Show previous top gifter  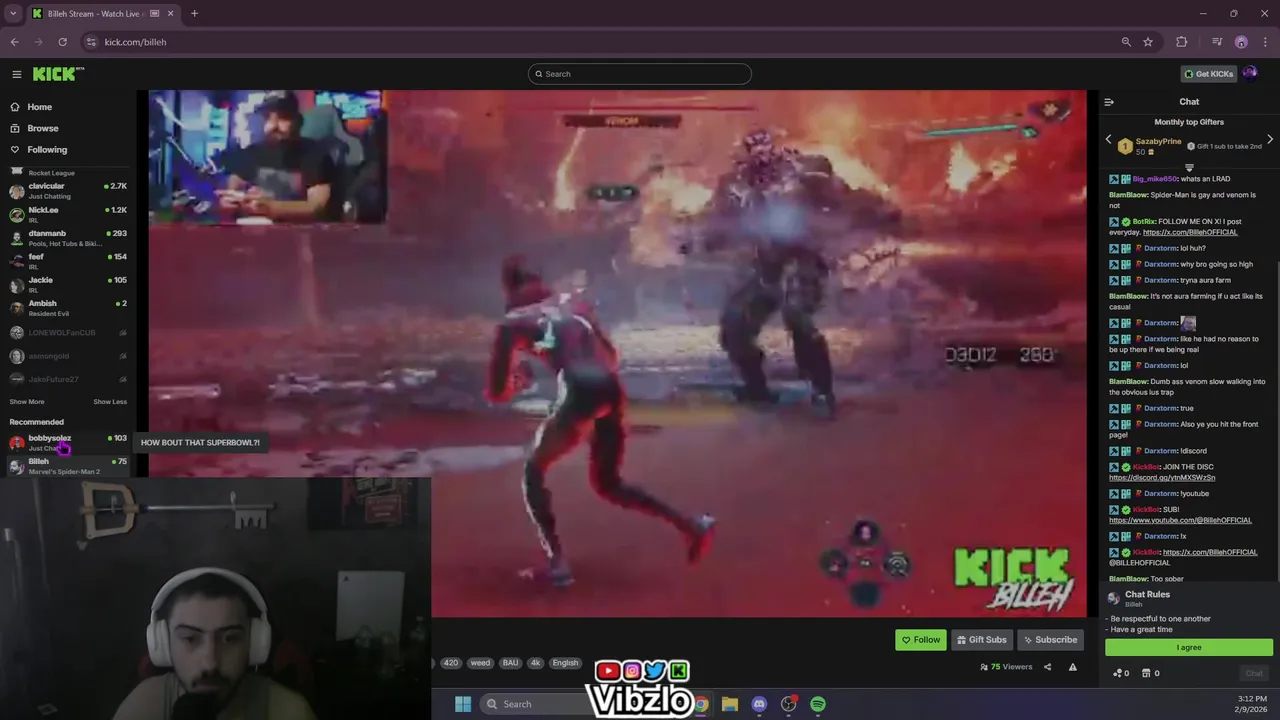click(1108, 140)
